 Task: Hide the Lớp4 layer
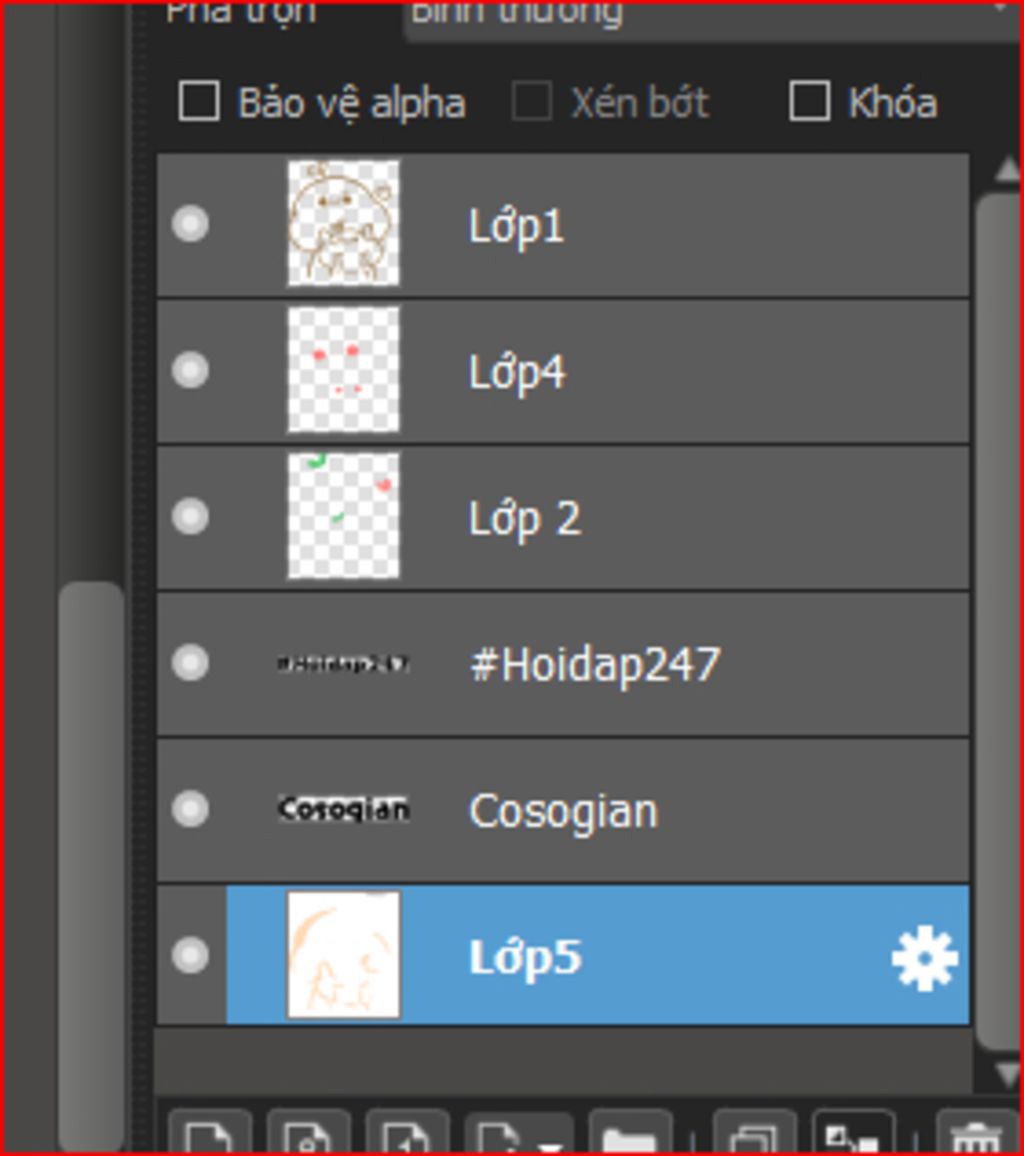190,369
